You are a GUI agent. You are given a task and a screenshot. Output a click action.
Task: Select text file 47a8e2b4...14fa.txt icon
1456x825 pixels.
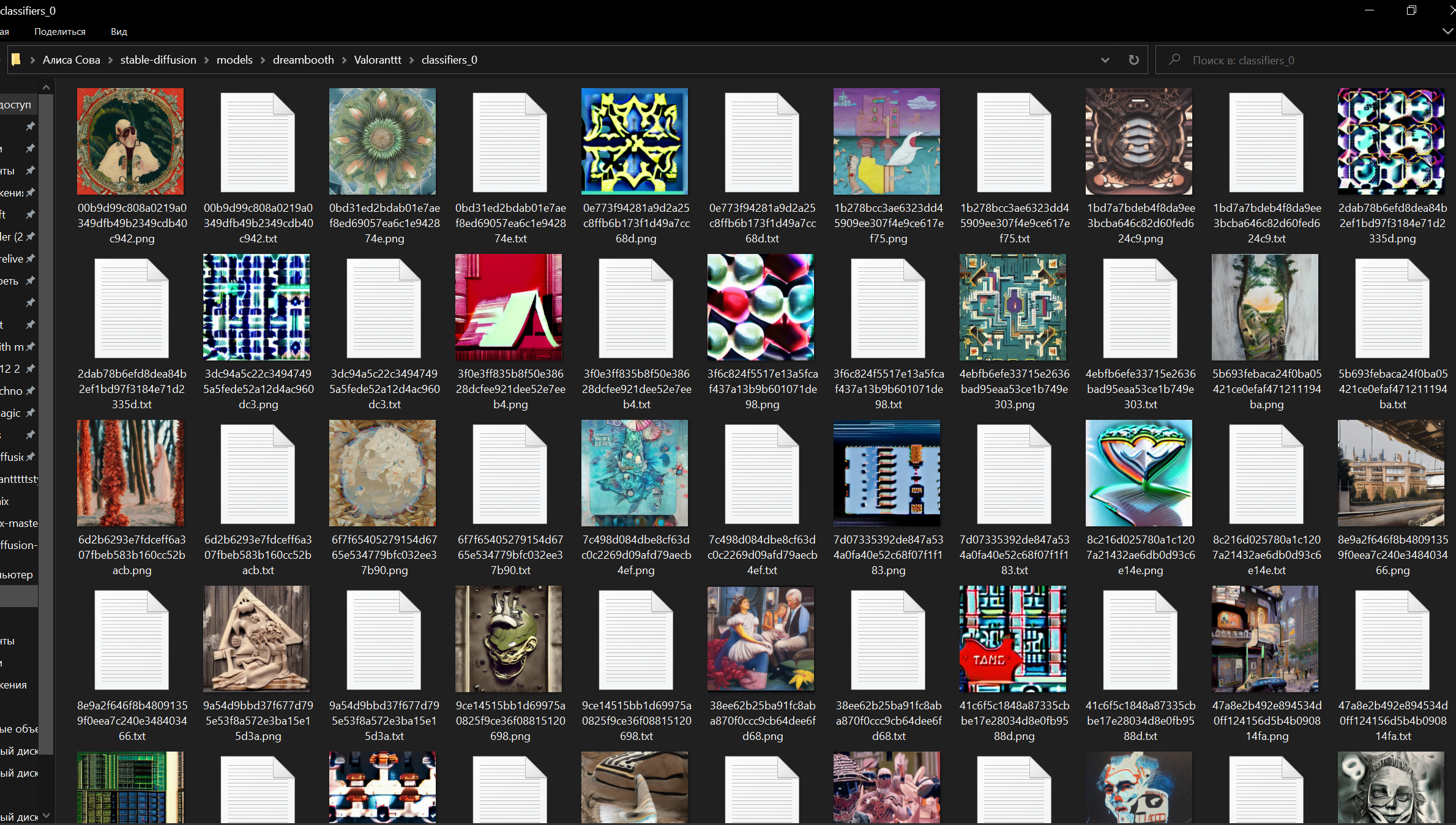coord(1392,638)
